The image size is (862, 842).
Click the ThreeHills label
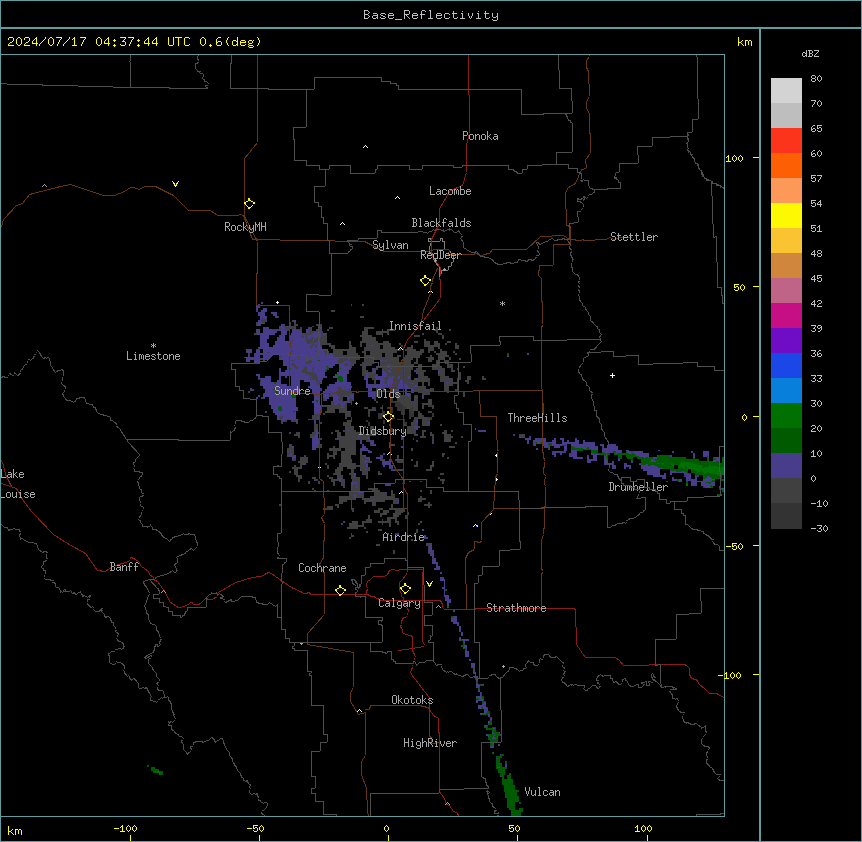pyautogui.click(x=537, y=418)
